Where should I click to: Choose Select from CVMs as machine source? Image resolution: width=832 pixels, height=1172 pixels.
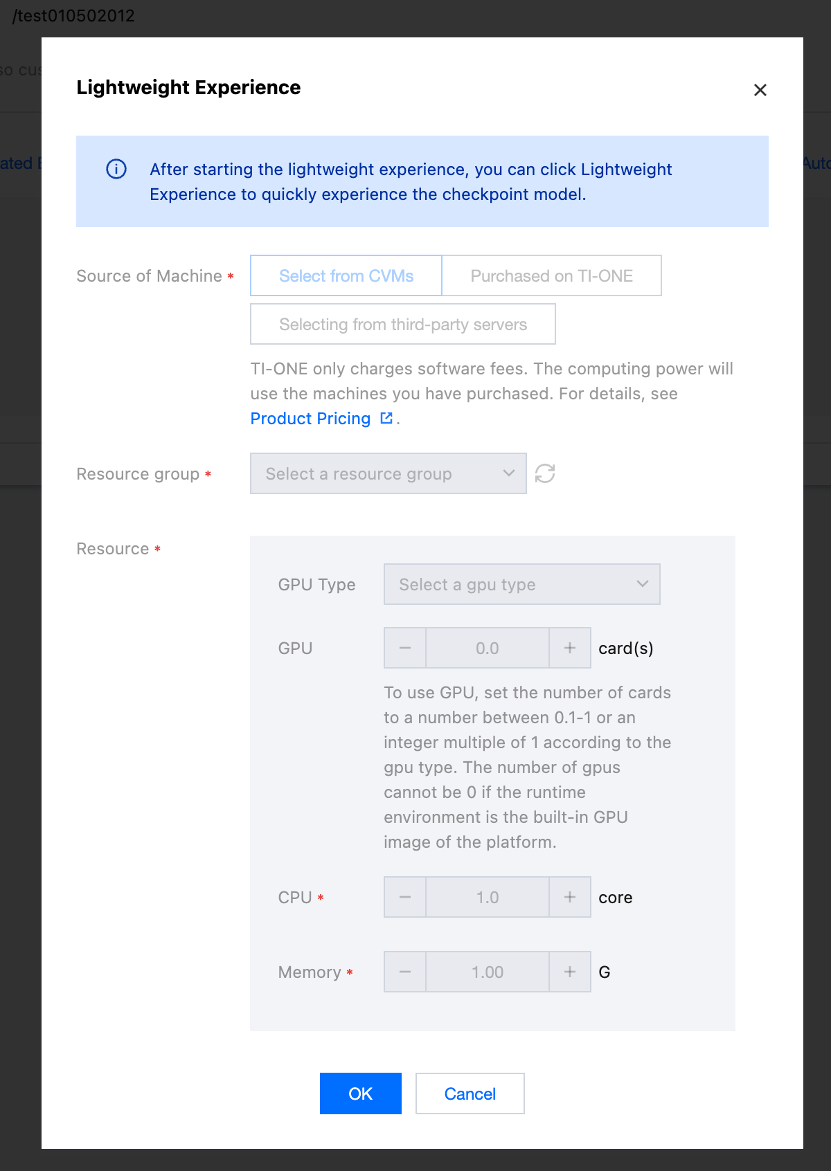pos(346,276)
